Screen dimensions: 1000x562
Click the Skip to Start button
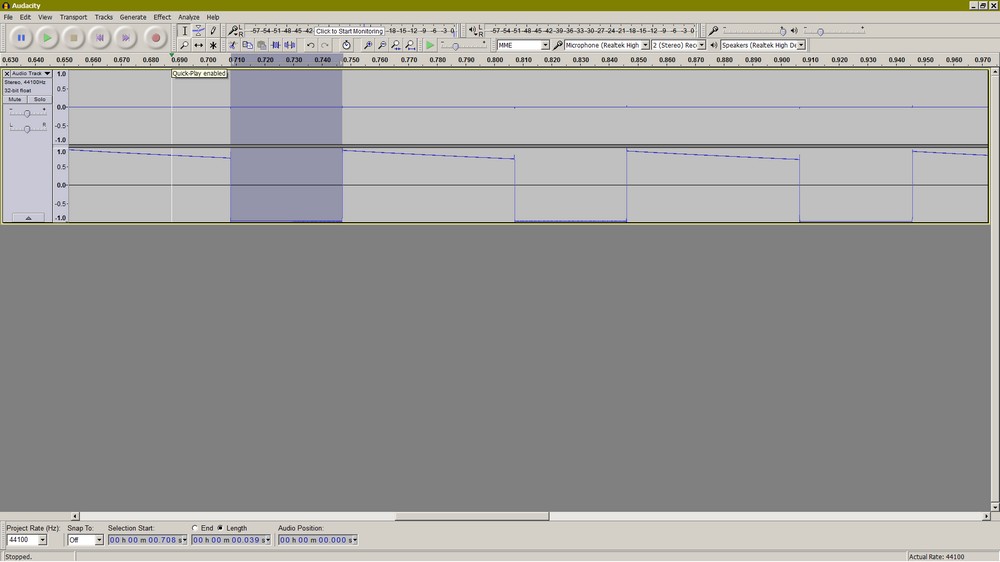(99, 38)
